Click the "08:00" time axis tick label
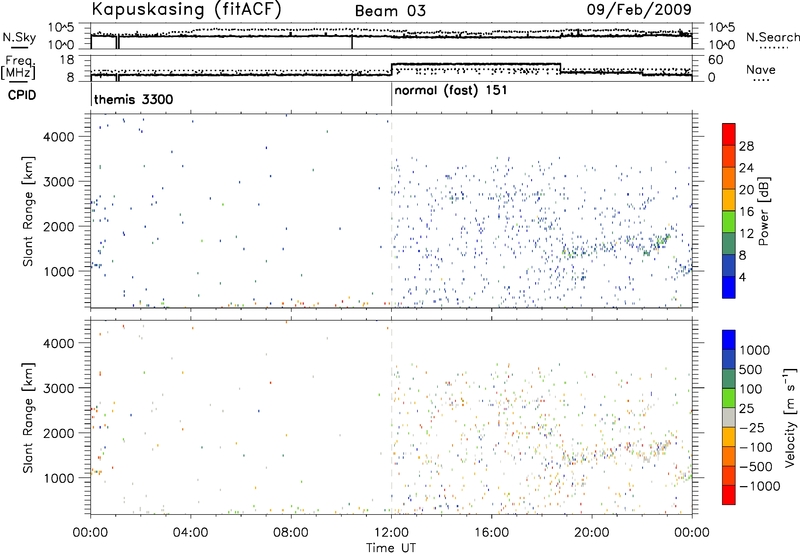800x554 pixels. coord(291,532)
